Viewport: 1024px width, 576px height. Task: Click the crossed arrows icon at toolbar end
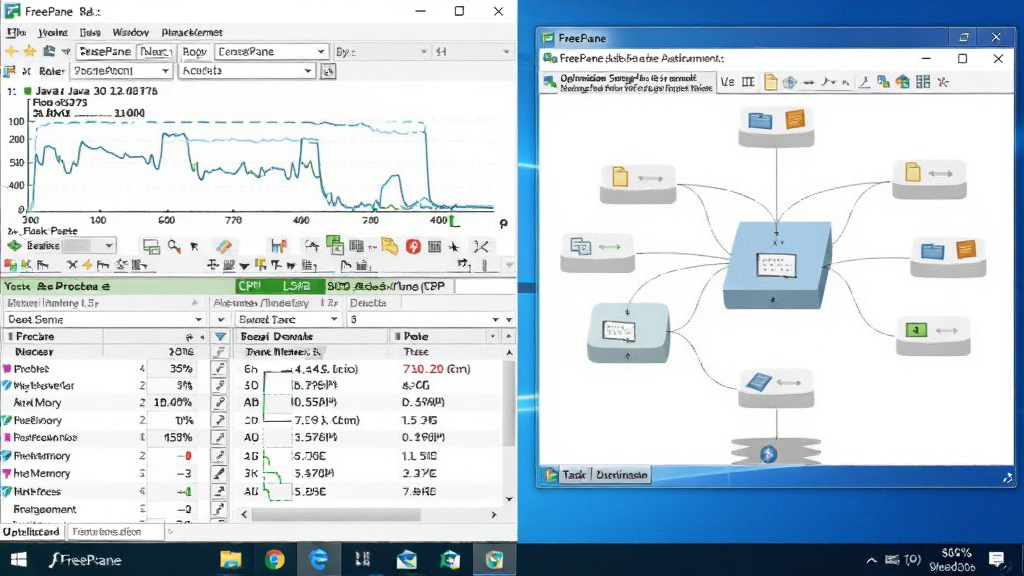coord(481,246)
